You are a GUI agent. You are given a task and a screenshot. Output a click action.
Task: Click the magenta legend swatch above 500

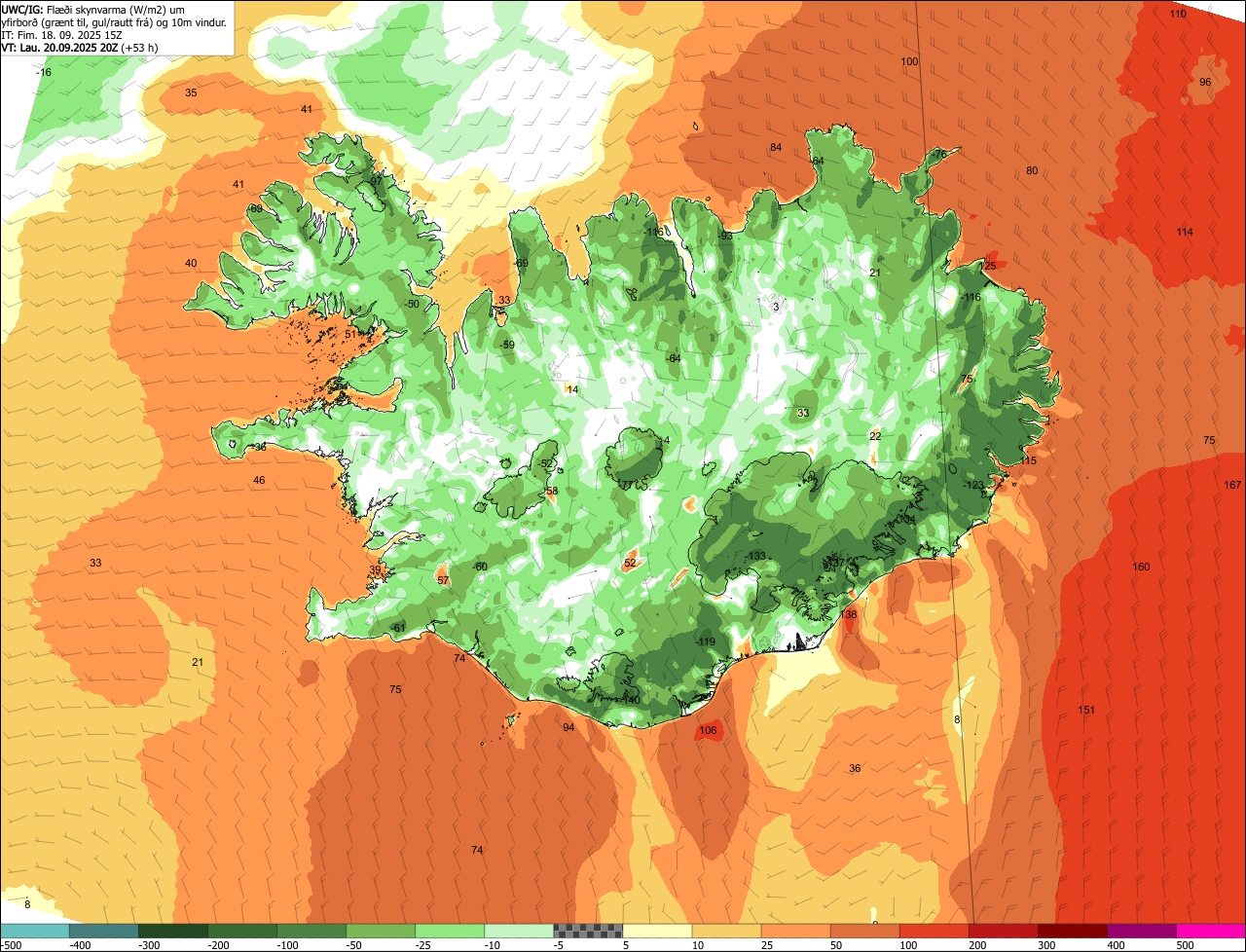tap(1211, 931)
